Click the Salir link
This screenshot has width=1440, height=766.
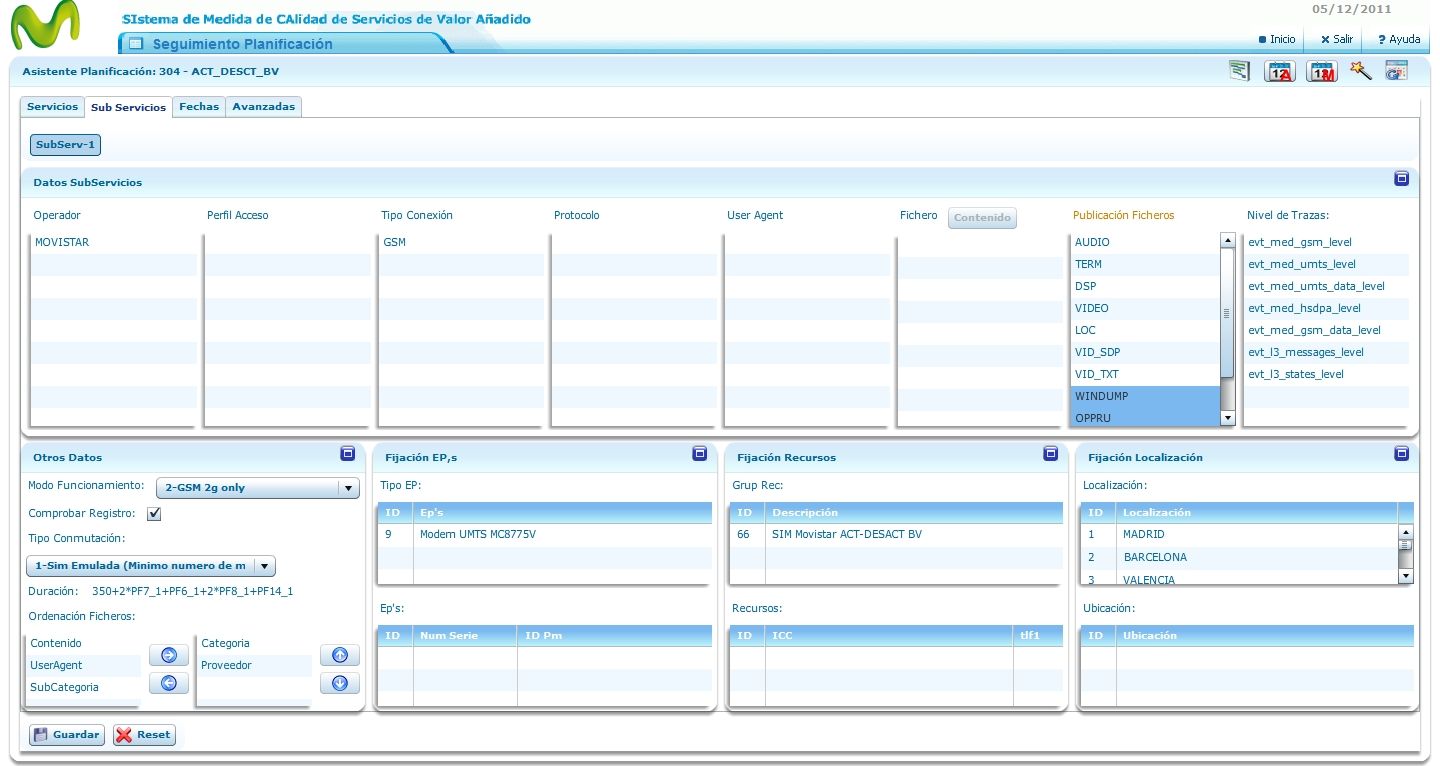tap(1337, 39)
